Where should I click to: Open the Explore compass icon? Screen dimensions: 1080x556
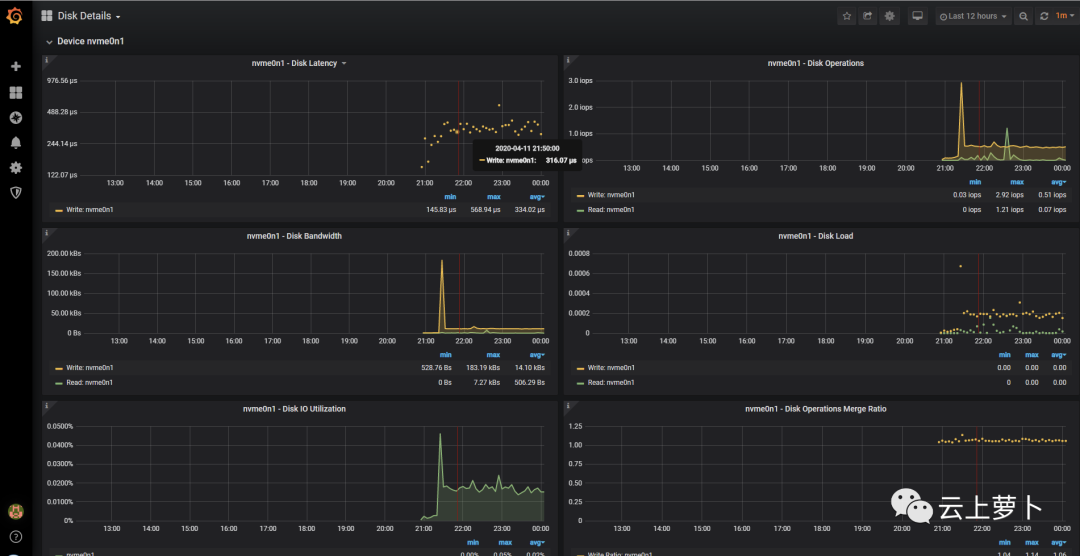[x=15, y=118]
